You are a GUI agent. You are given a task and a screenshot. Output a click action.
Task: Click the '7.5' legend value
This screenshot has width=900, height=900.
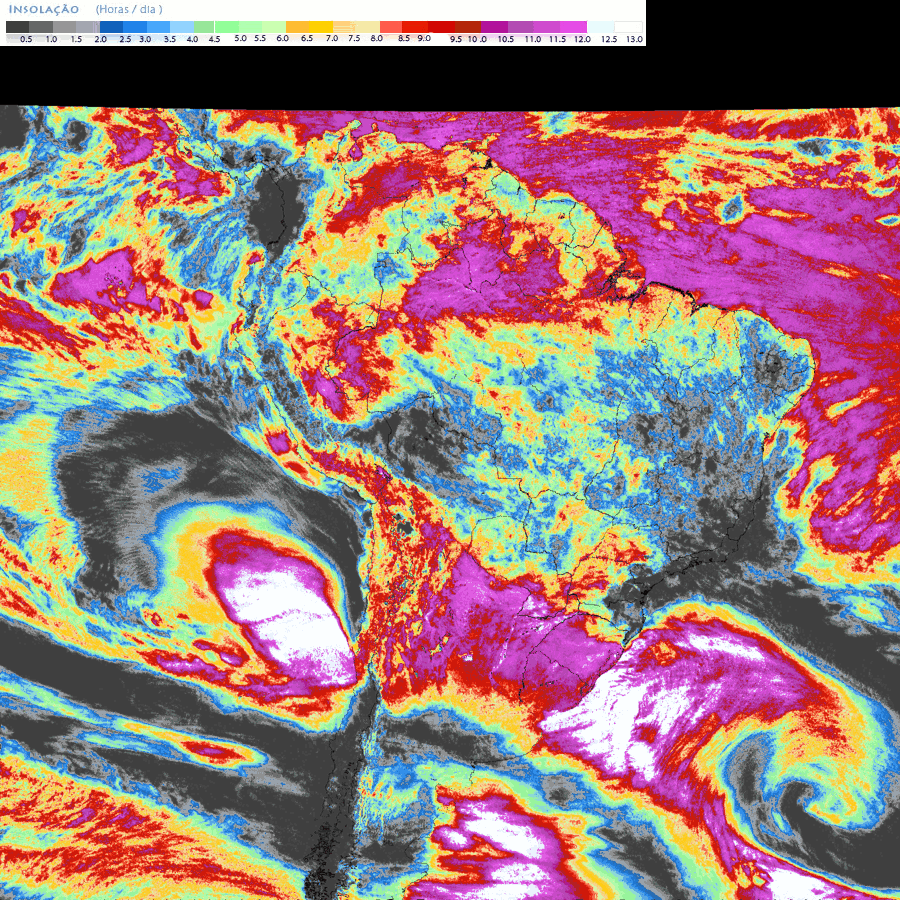click(354, 38)
